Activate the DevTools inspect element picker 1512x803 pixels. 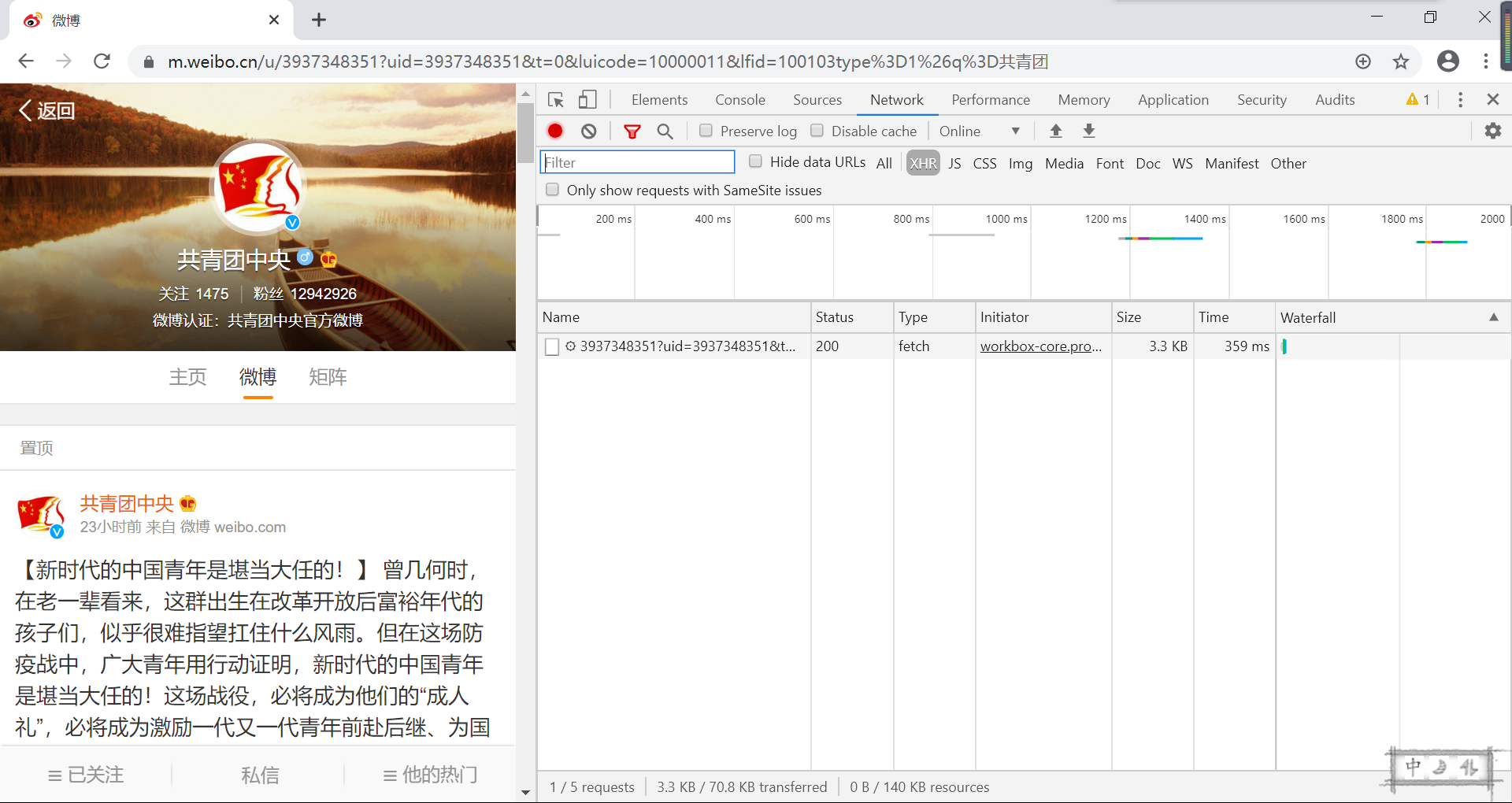pyautogui.click(x=556, y=100)
